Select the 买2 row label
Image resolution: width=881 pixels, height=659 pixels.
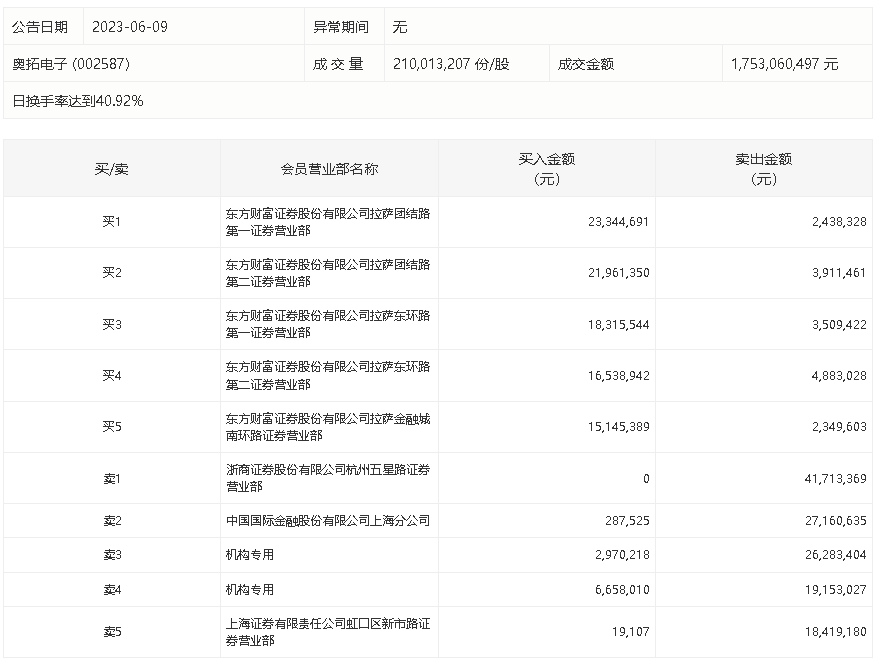(x=112, y=273)
